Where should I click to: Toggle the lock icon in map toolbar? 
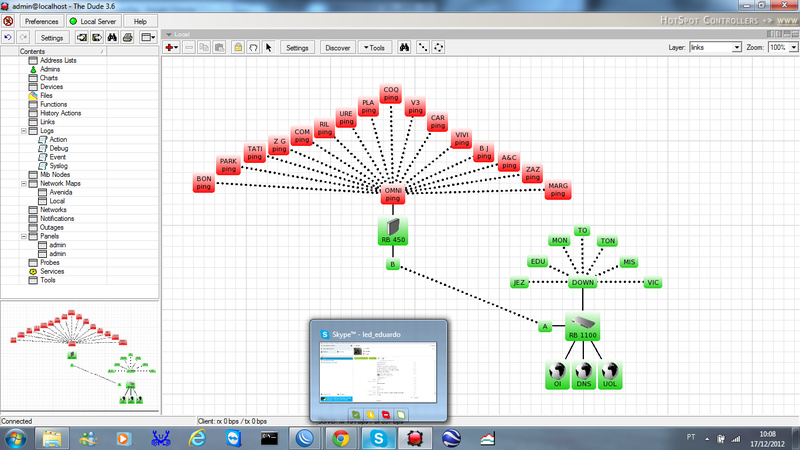click(x=238, y=47)
